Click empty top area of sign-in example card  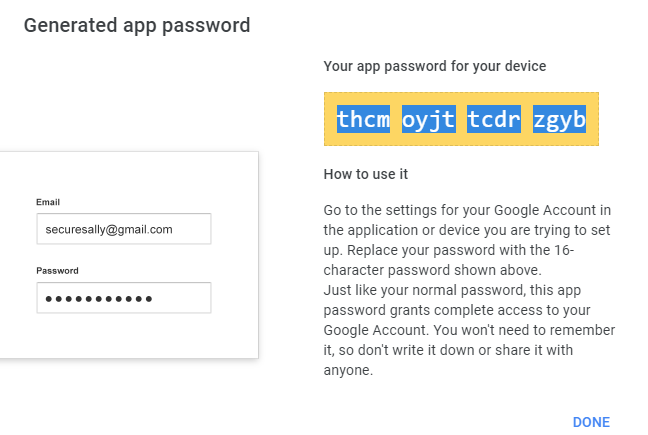(x=128, y=174)
